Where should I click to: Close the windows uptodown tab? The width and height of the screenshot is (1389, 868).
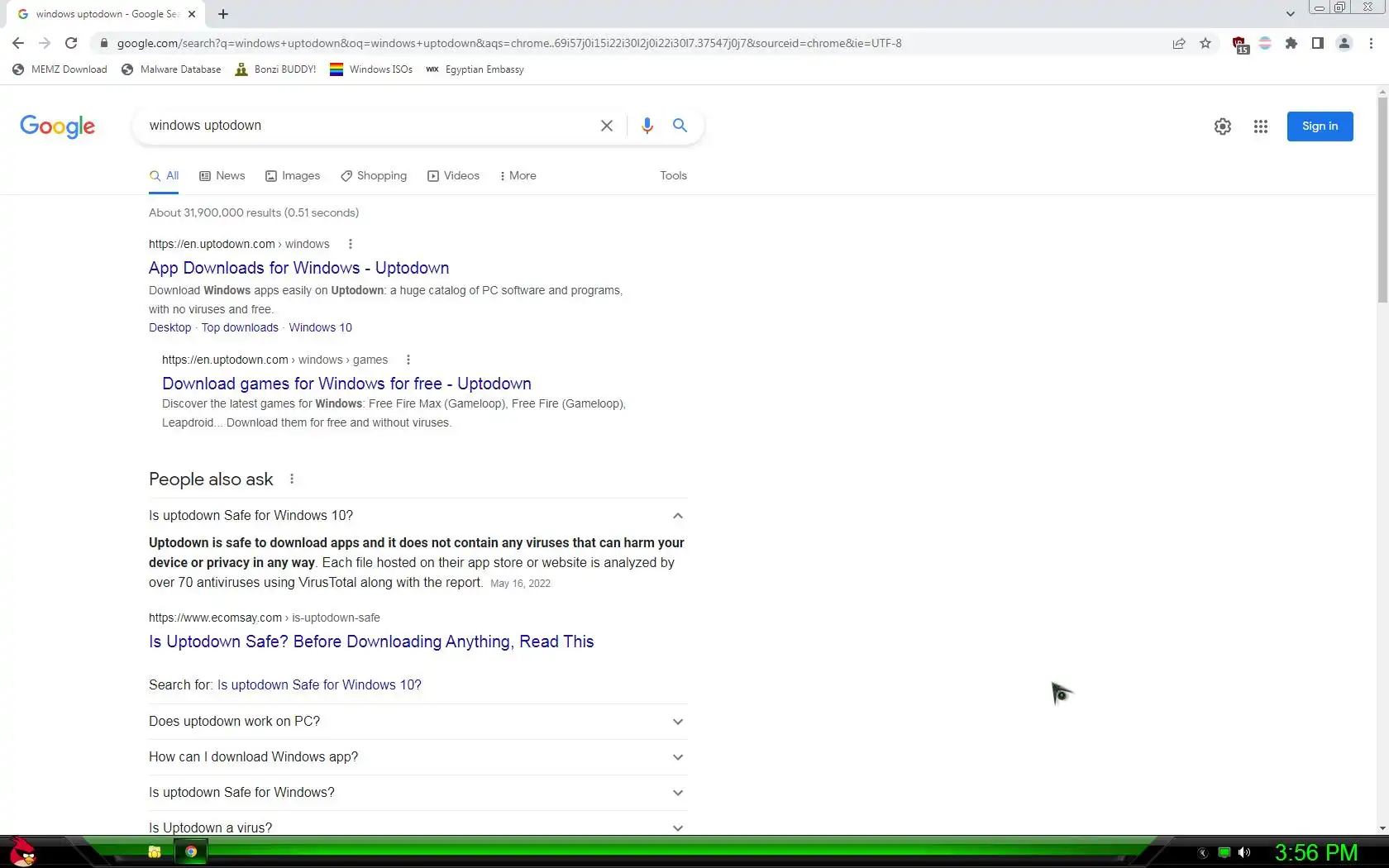(192, 14)
